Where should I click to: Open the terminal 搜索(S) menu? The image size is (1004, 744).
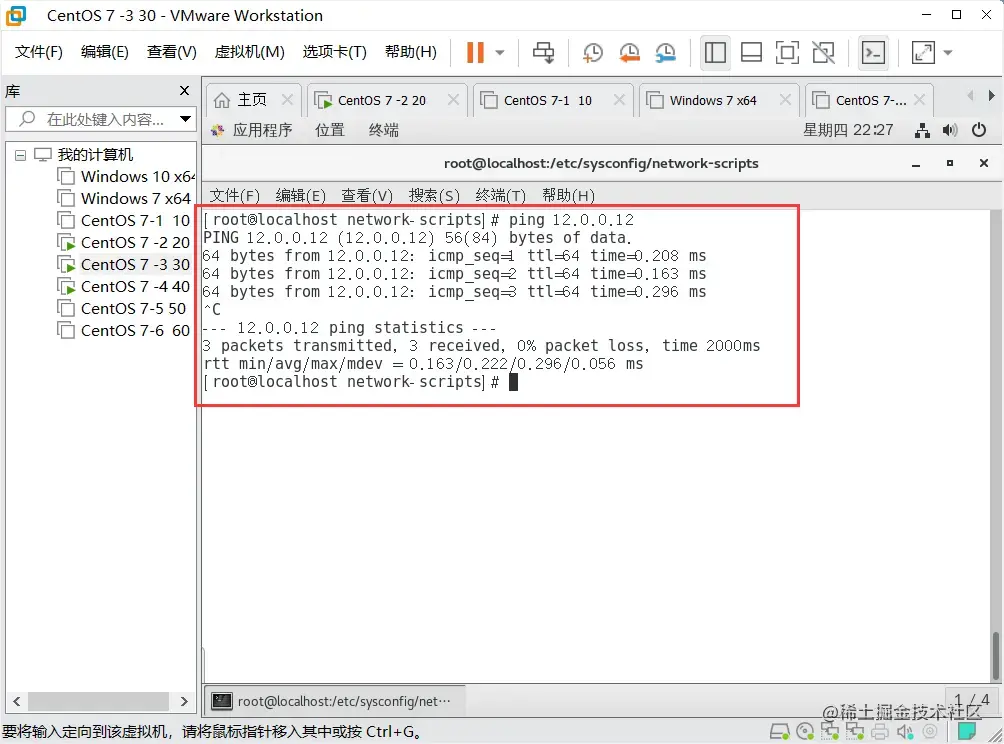coord(434,195)
